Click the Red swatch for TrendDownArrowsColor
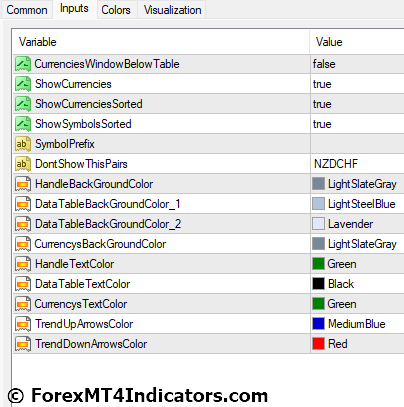Image resolution: width=404 pixels, height=407 pixels. point(318,344)
